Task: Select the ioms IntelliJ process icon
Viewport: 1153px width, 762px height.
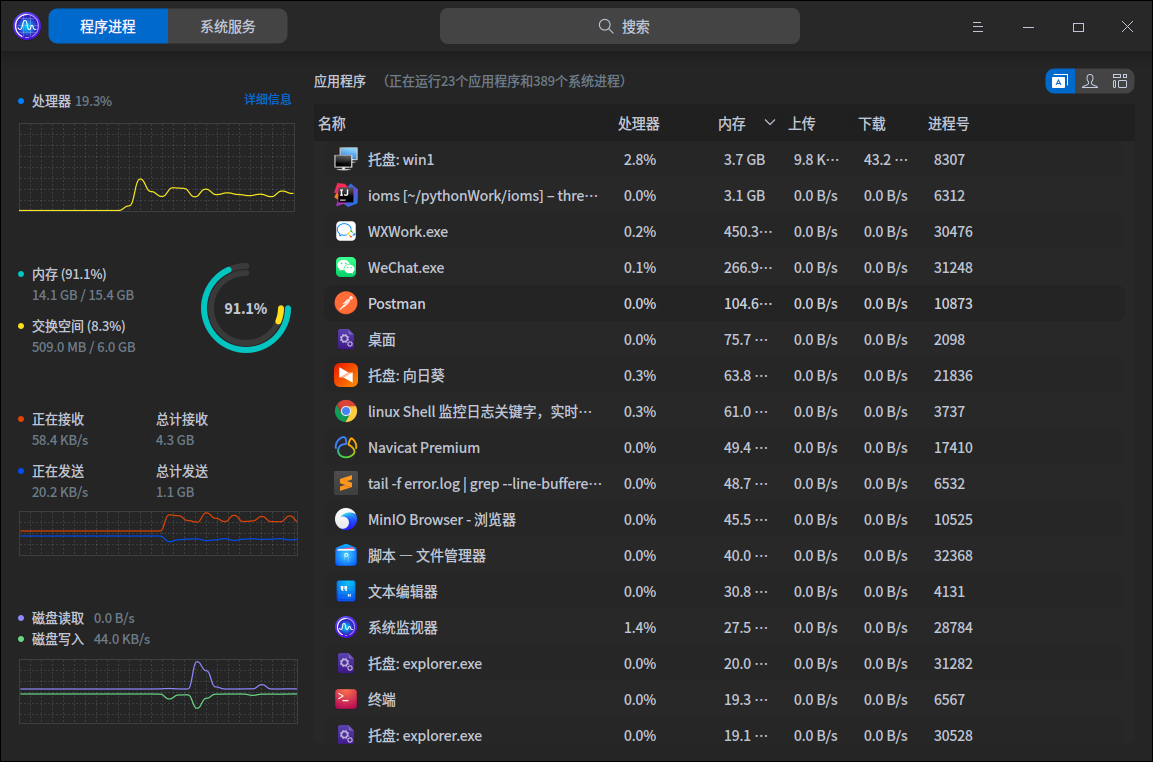Action: 346,196
